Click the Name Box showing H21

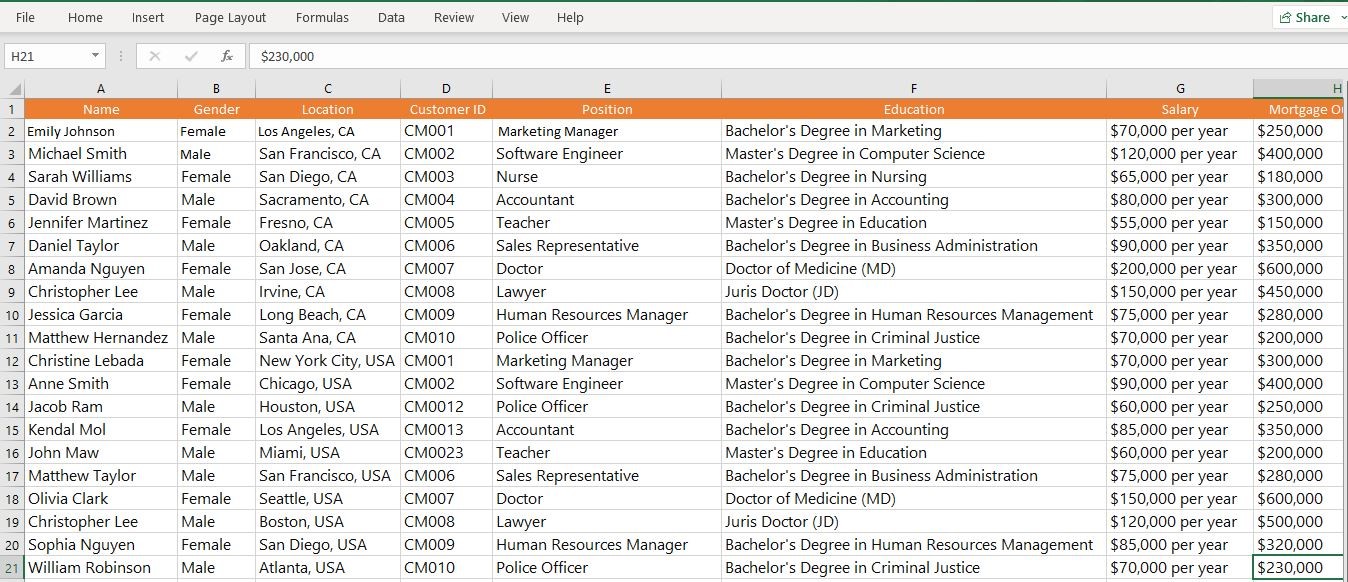[45, 57]
